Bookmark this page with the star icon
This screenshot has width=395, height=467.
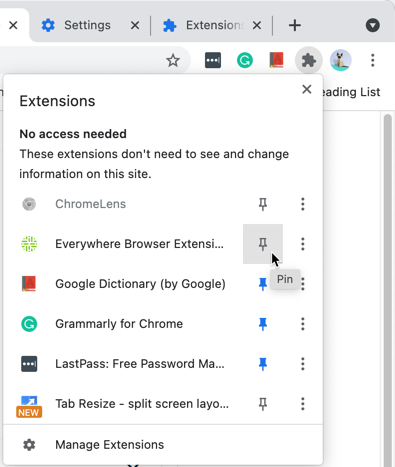(x=173, y=60)
